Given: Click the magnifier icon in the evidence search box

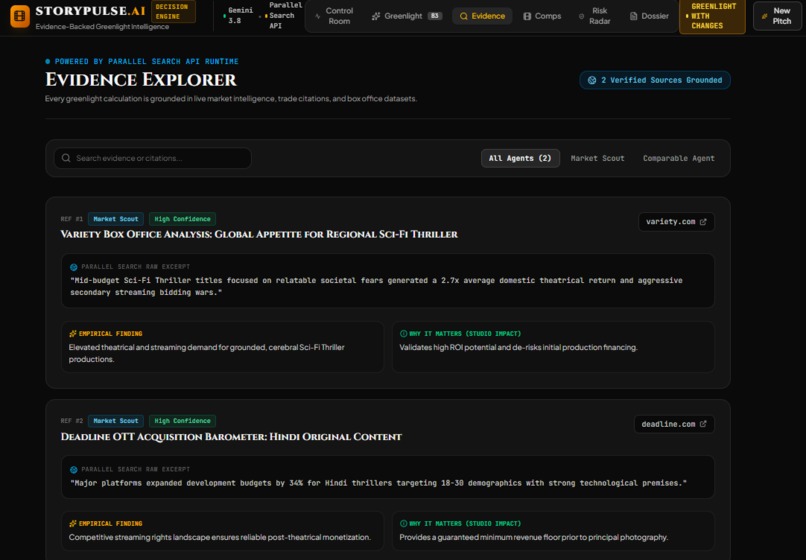Looking at the screenshot, I should tap(66, 158).
